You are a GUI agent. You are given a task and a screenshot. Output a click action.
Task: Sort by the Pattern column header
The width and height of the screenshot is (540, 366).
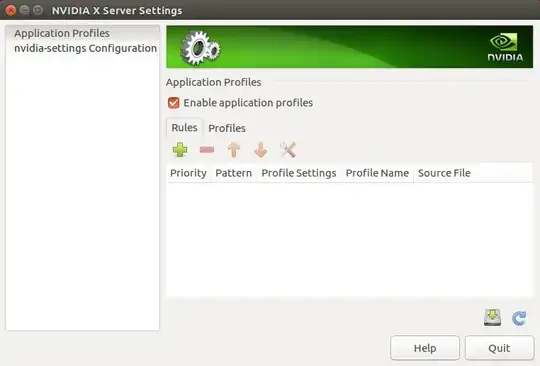pyautogui.click(x=233, y=173)
